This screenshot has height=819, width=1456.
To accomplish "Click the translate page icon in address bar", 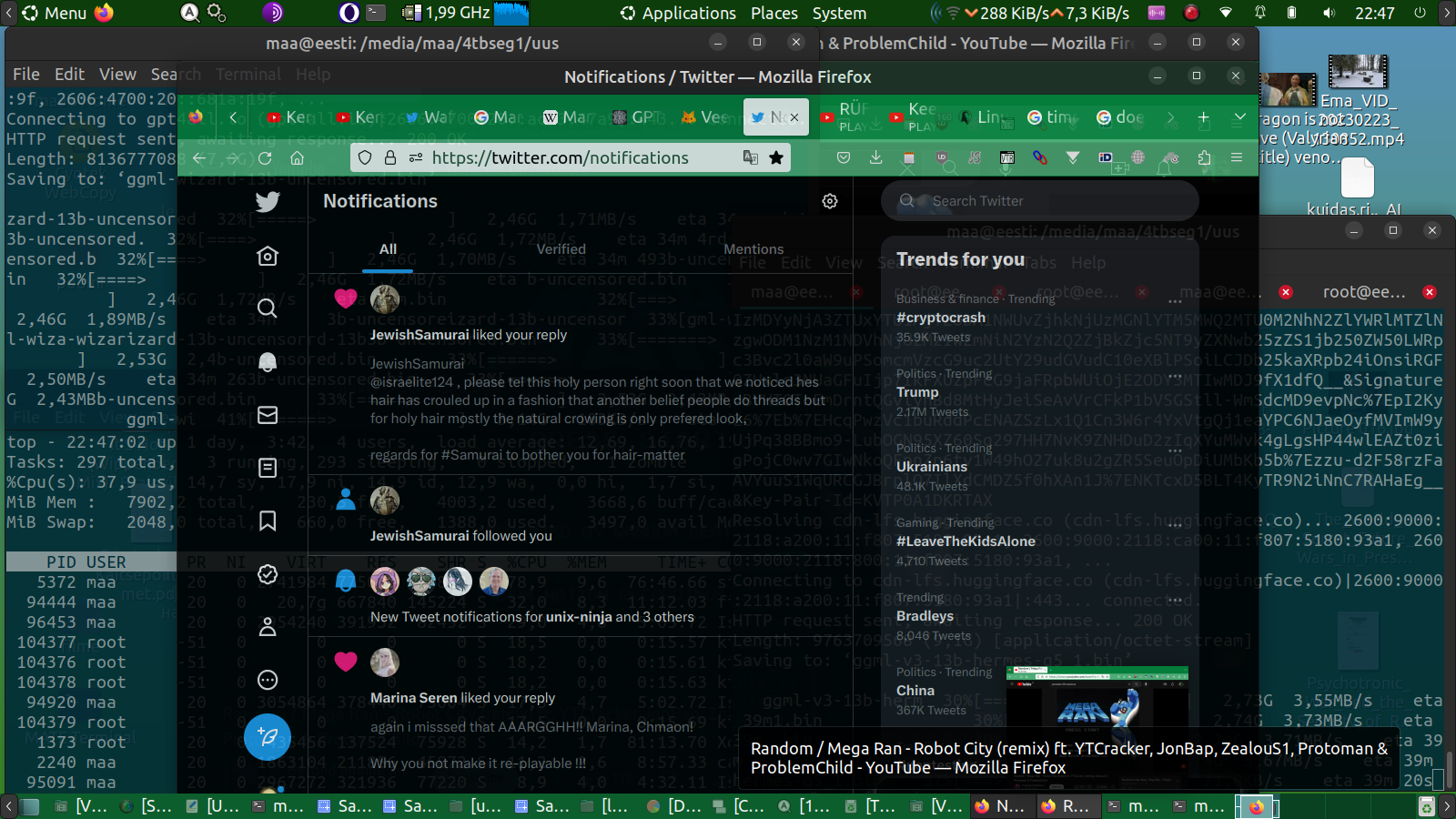I will click(751, 157).
